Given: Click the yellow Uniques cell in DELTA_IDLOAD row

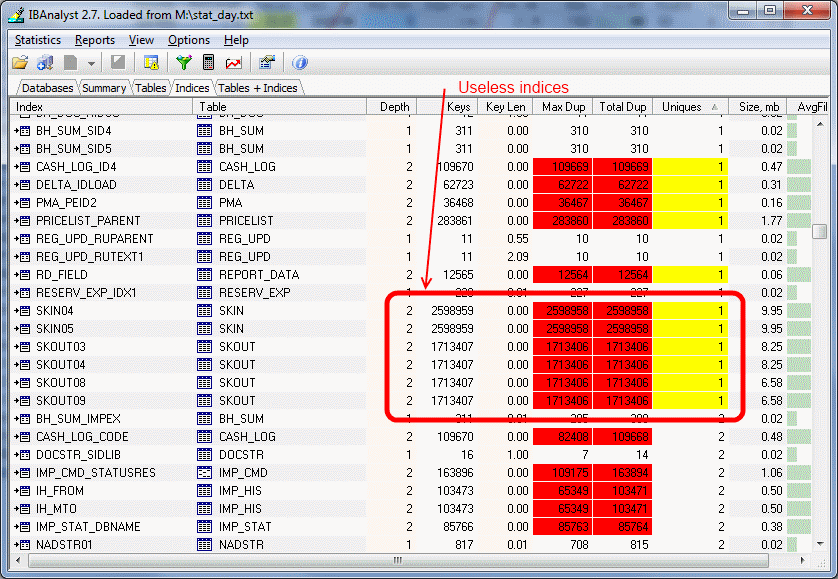Looking at the screenshot, I should point(690,185).
